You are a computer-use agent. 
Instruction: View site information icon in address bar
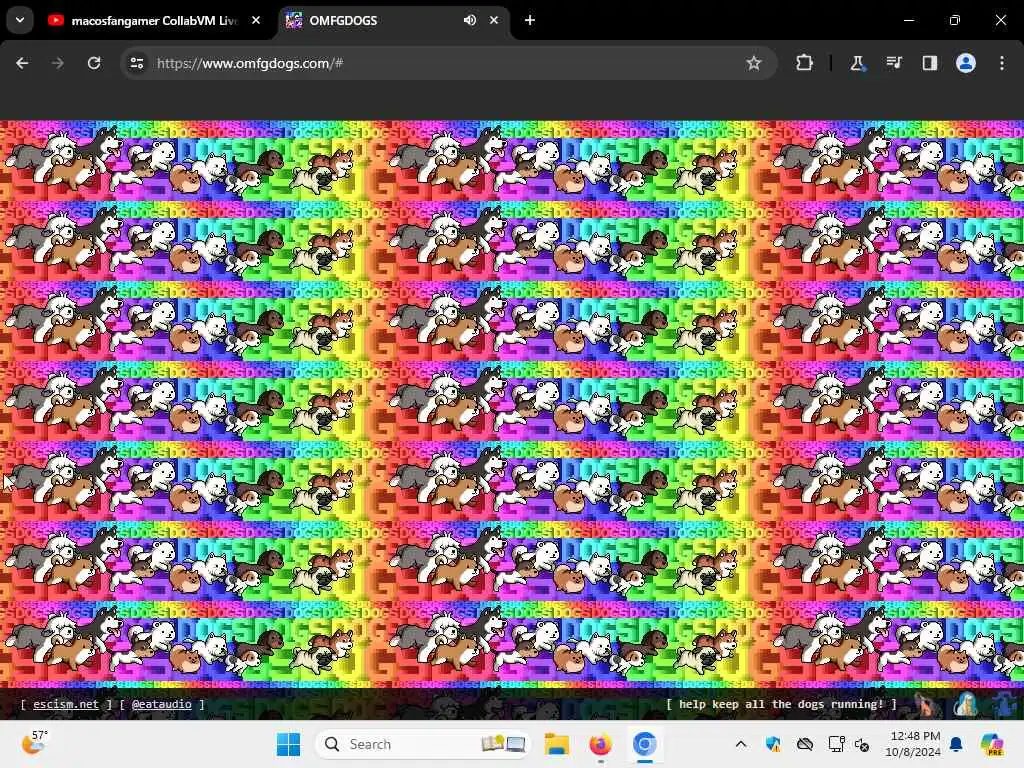pyautogui.click(x=136, y=63)
